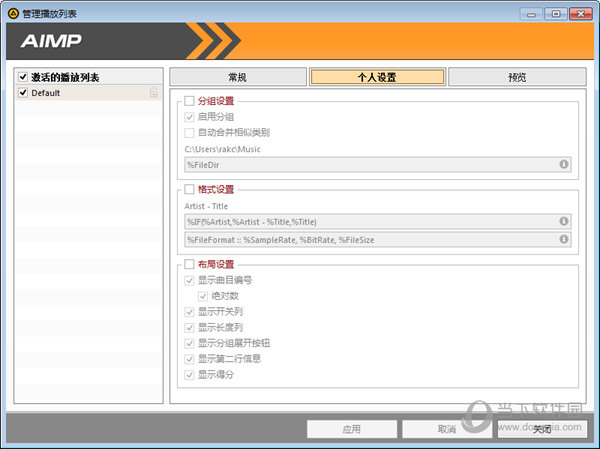Toggle the 显示第二行信息 checkbox
This screenshot has height=449, width=600.
(189, 359)
